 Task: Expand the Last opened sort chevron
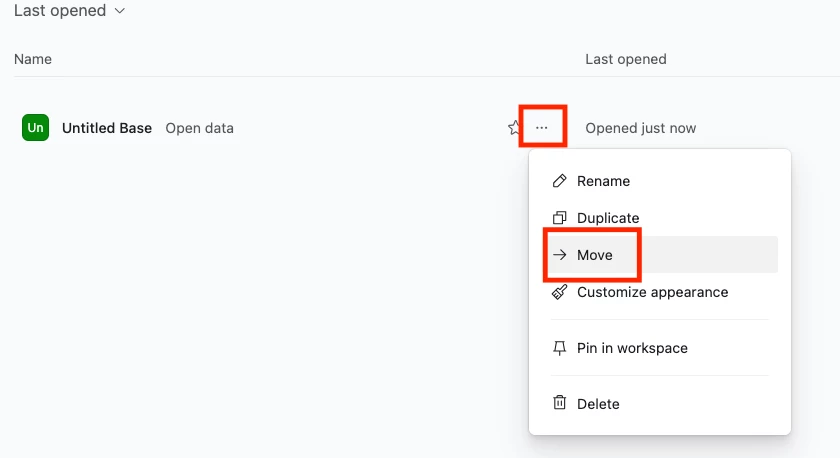tap(120, 11)
